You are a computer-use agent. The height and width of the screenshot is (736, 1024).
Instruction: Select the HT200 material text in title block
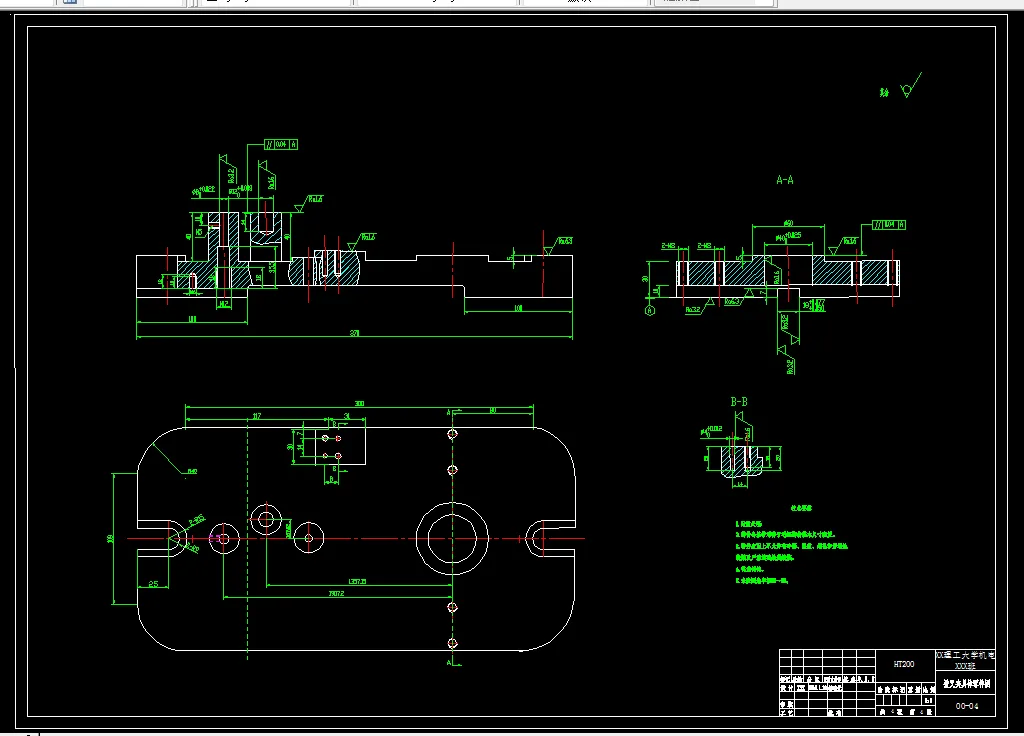click(904, 664)
